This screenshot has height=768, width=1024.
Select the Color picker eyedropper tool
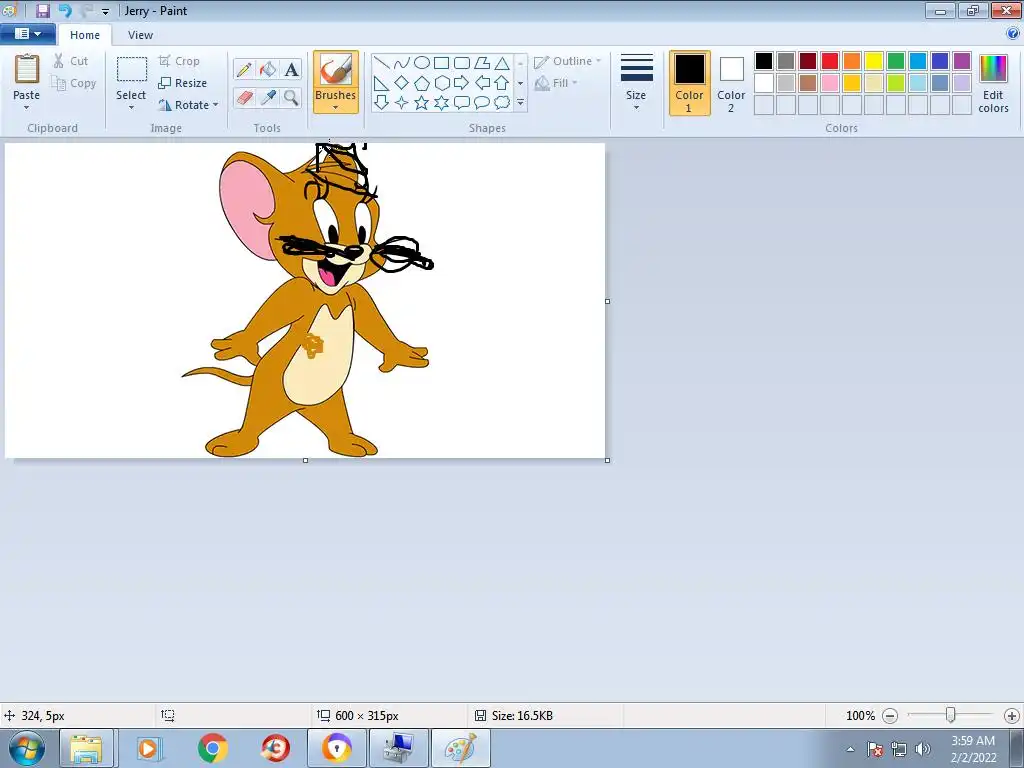click(268, 98)
